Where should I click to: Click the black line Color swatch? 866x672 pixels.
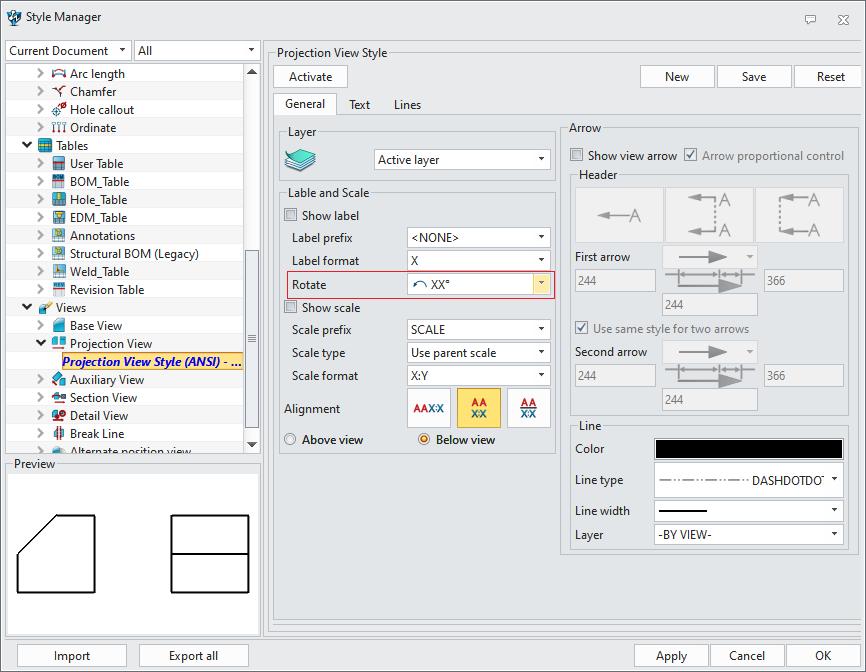tap(748, 450)
